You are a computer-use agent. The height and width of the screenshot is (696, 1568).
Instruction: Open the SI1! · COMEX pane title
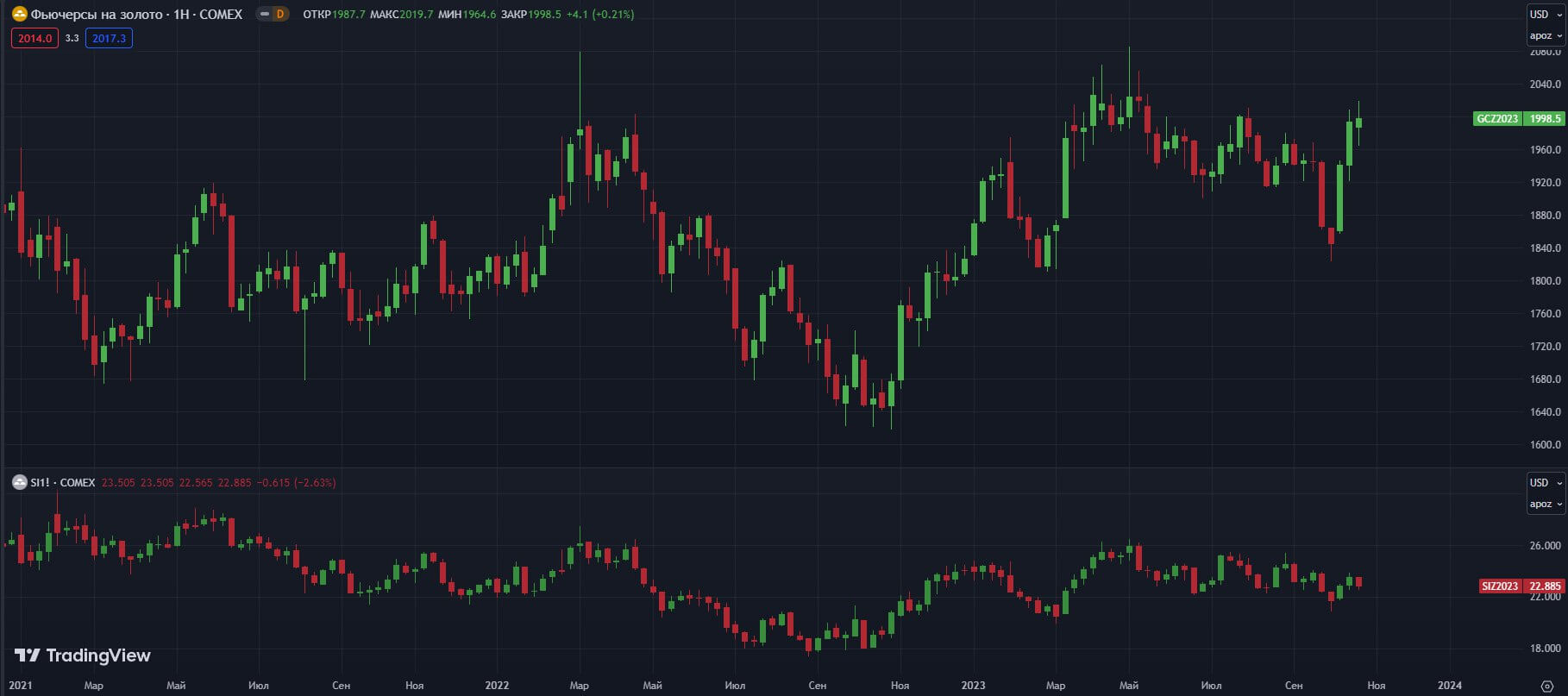[63, 482]
